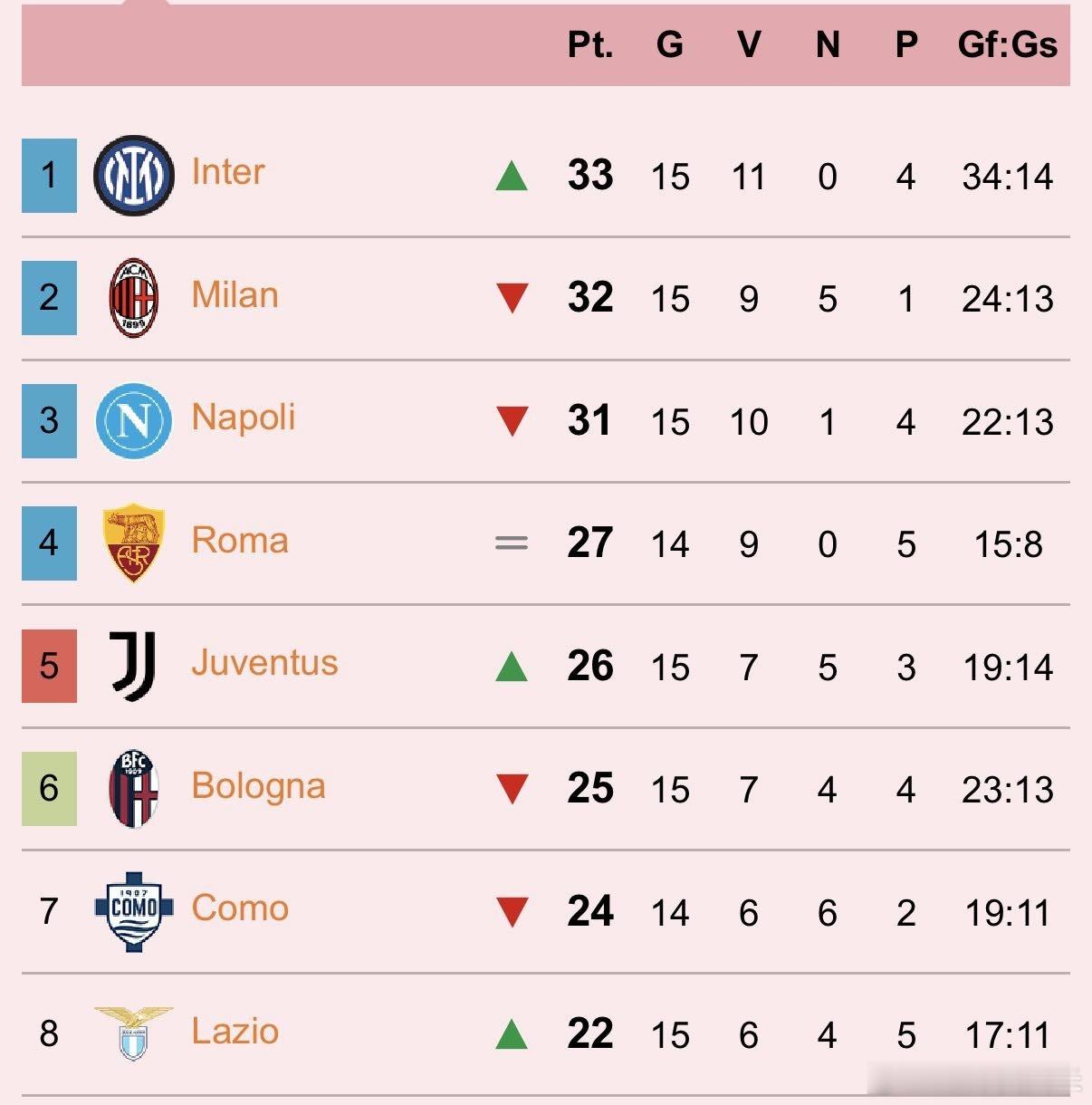Click Milan's red down arrow
Screen dimensions: 1092x1105
click(x=512, y=298)
